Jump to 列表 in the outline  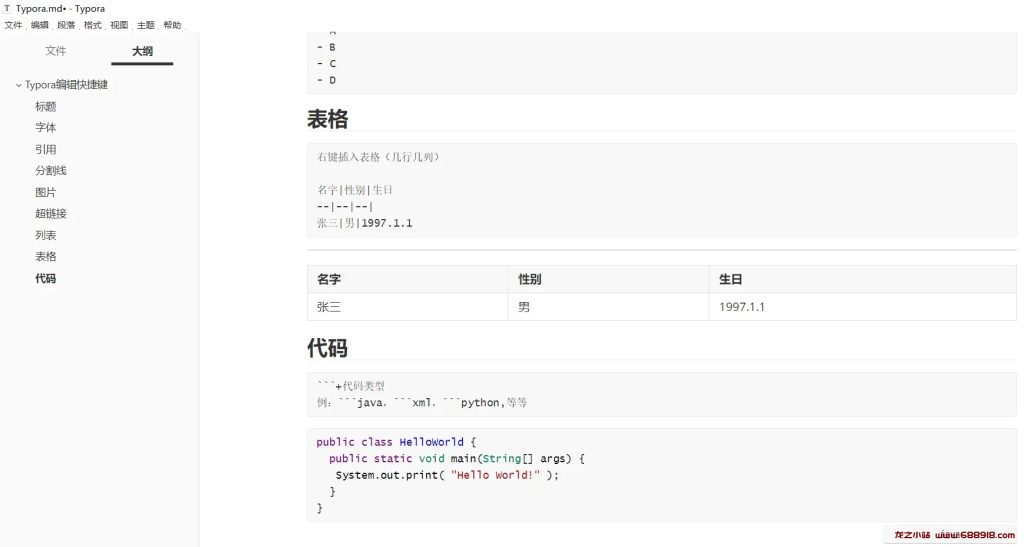pos(46,235)
